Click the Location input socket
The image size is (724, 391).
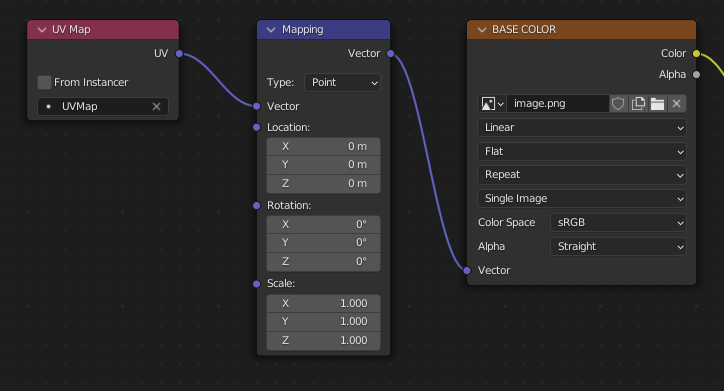tap(257, 127)
